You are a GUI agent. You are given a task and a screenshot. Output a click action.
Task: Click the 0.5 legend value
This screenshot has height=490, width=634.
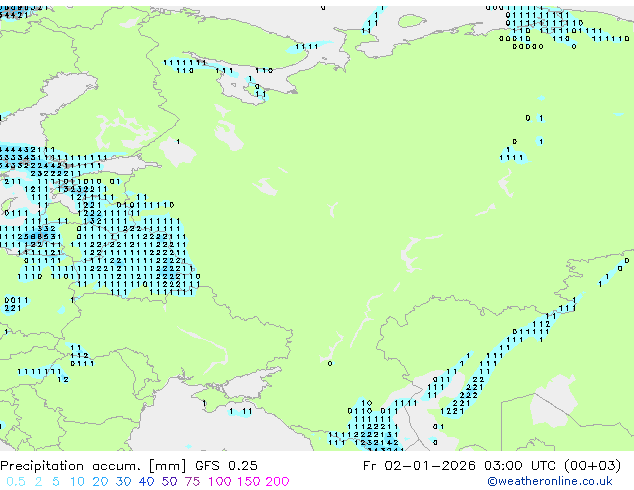tap(16, 482)
